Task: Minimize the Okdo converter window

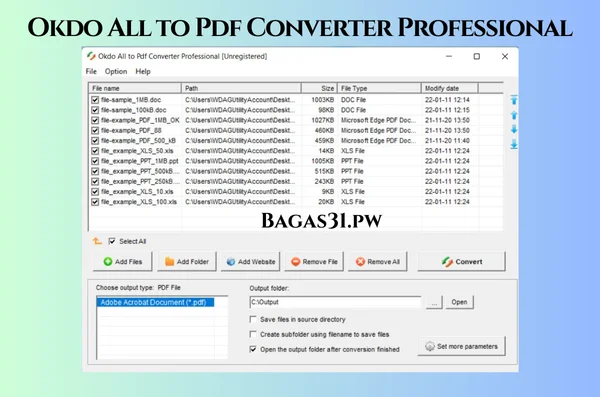Action: pos(449,56)
